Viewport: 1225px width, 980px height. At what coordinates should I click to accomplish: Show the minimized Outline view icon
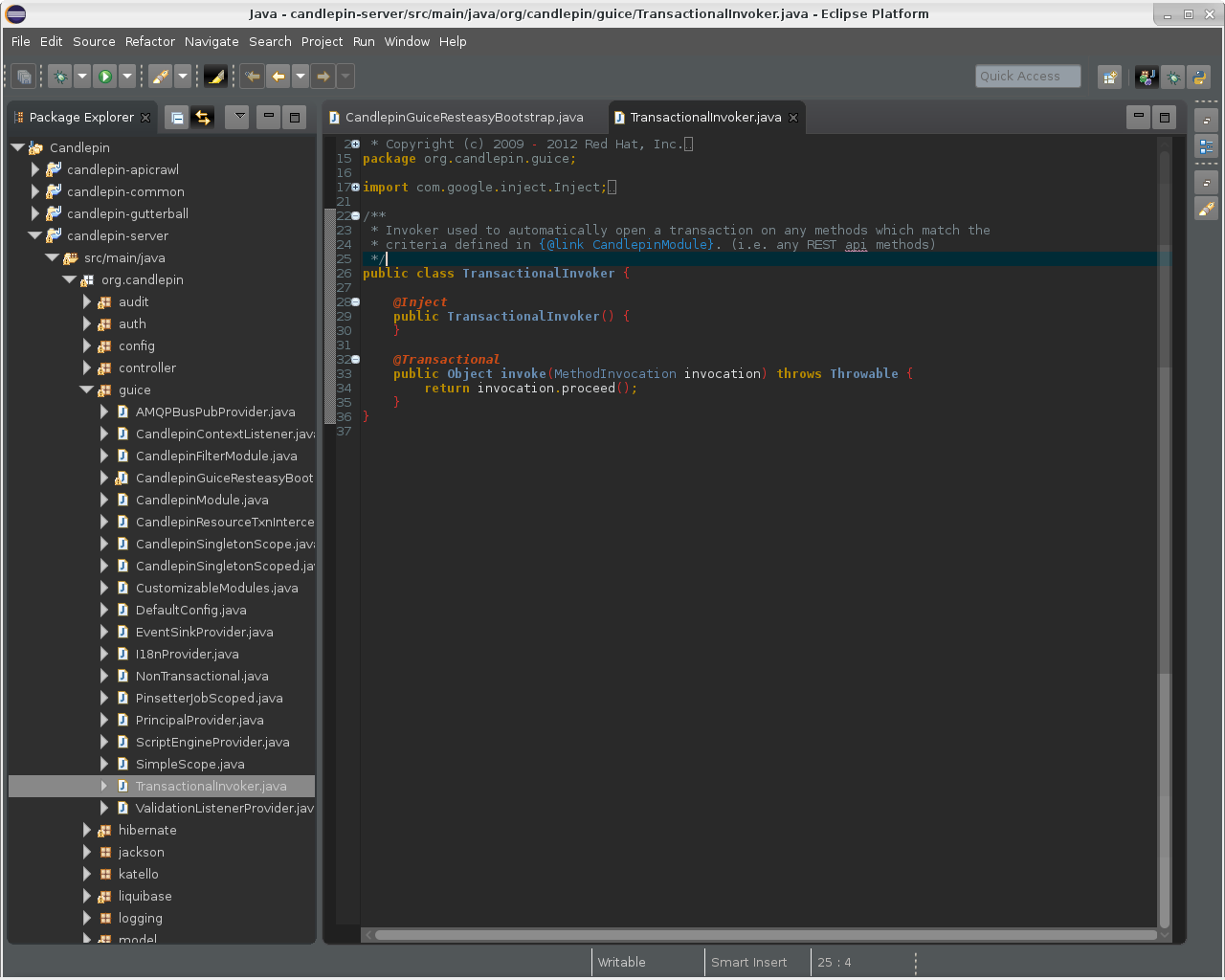pos(1206,146)
